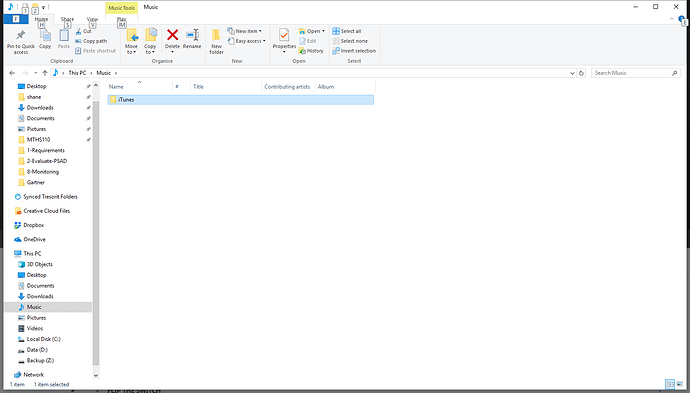The width and height of the screenshot is (690, 393).
Task: Click Invert selection
Action: [354, 51]
